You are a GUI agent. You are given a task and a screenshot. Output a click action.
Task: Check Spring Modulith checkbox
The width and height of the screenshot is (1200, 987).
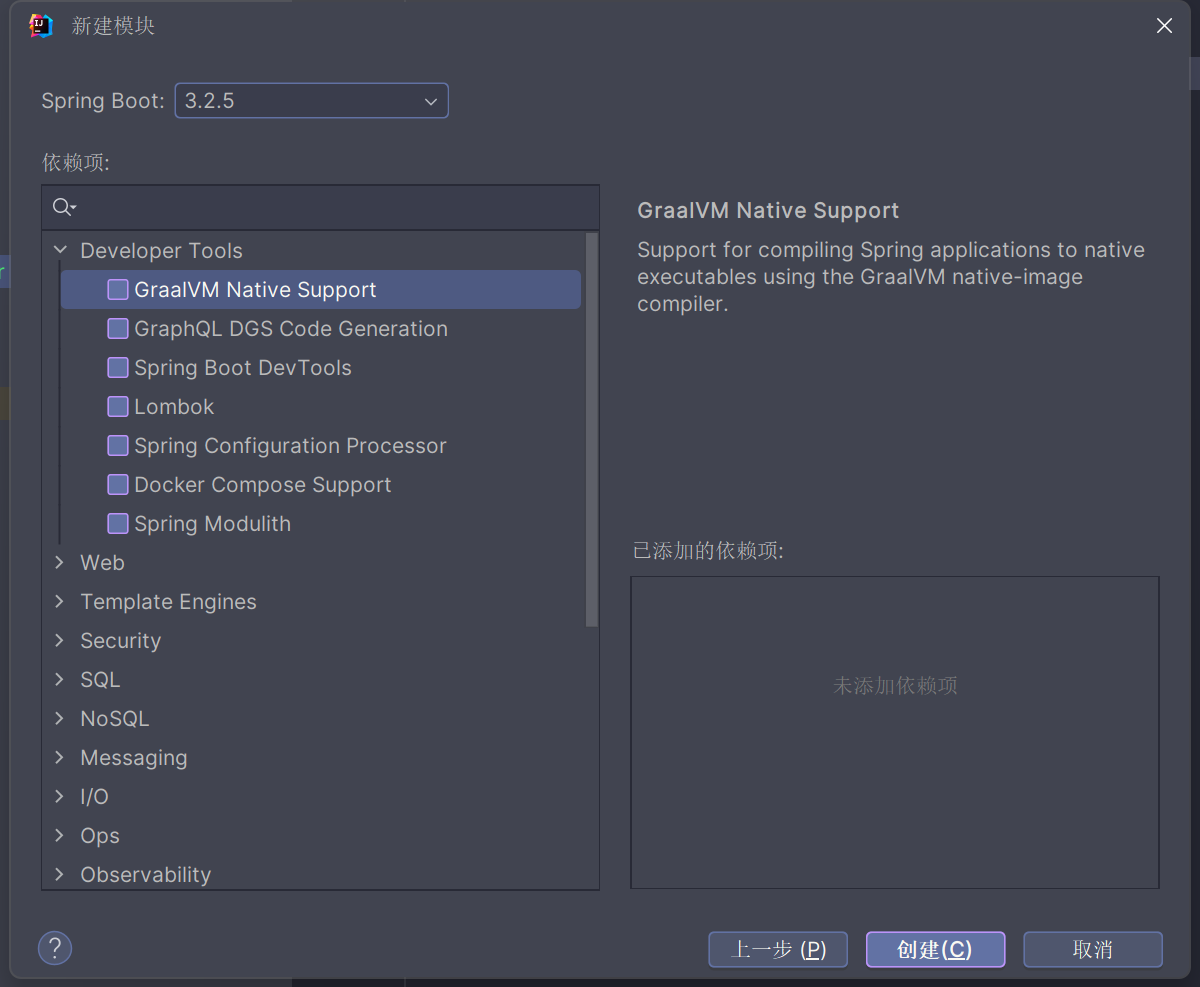[118, 524]
